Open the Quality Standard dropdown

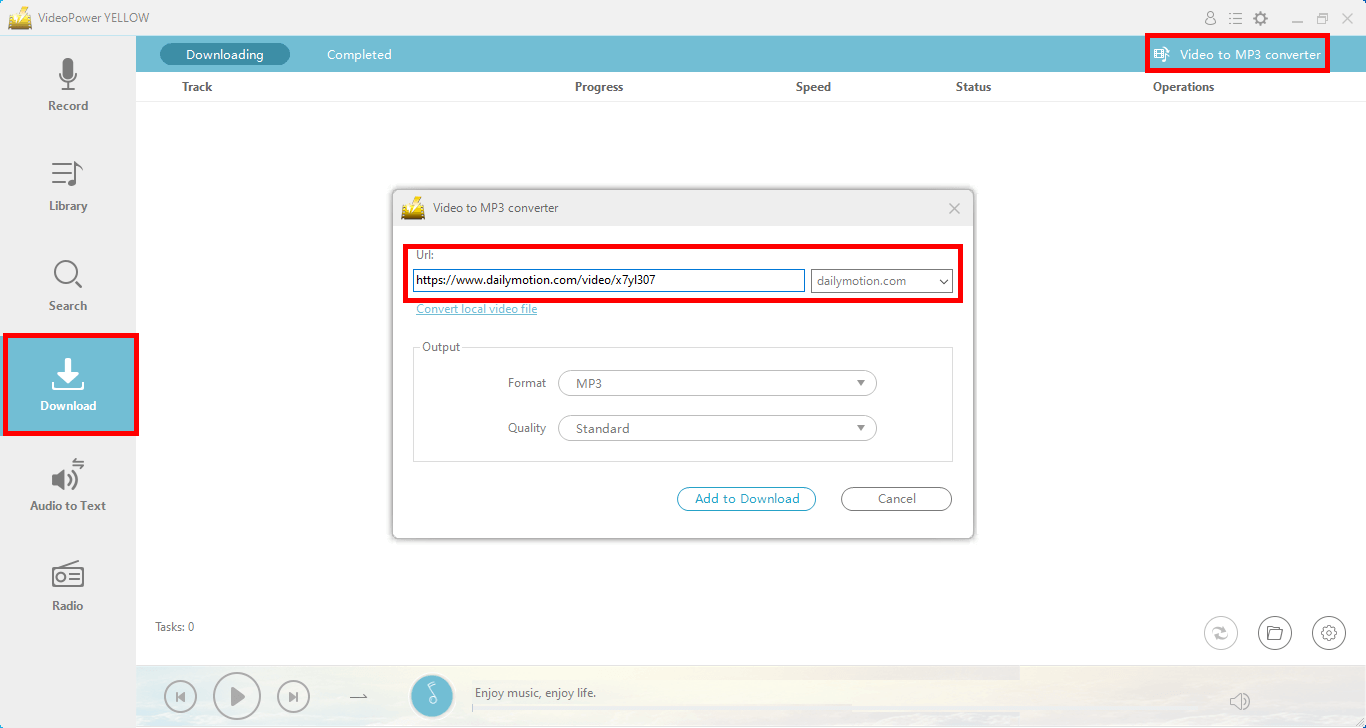click(x=717, y=428)
